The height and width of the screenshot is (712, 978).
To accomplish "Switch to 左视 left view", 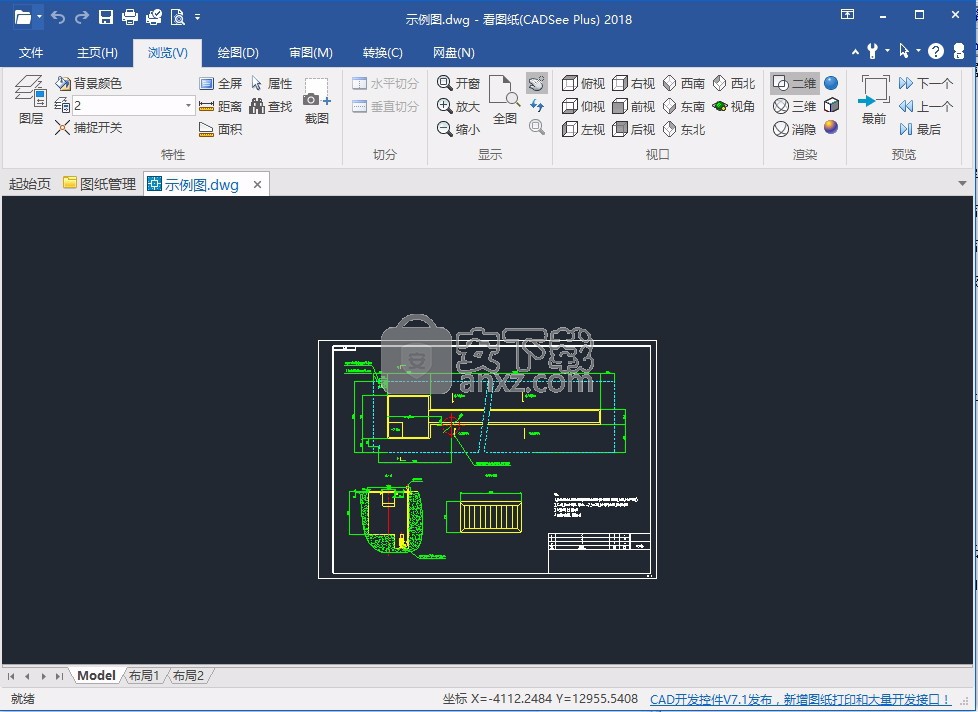I will click(x=583, y=129).
